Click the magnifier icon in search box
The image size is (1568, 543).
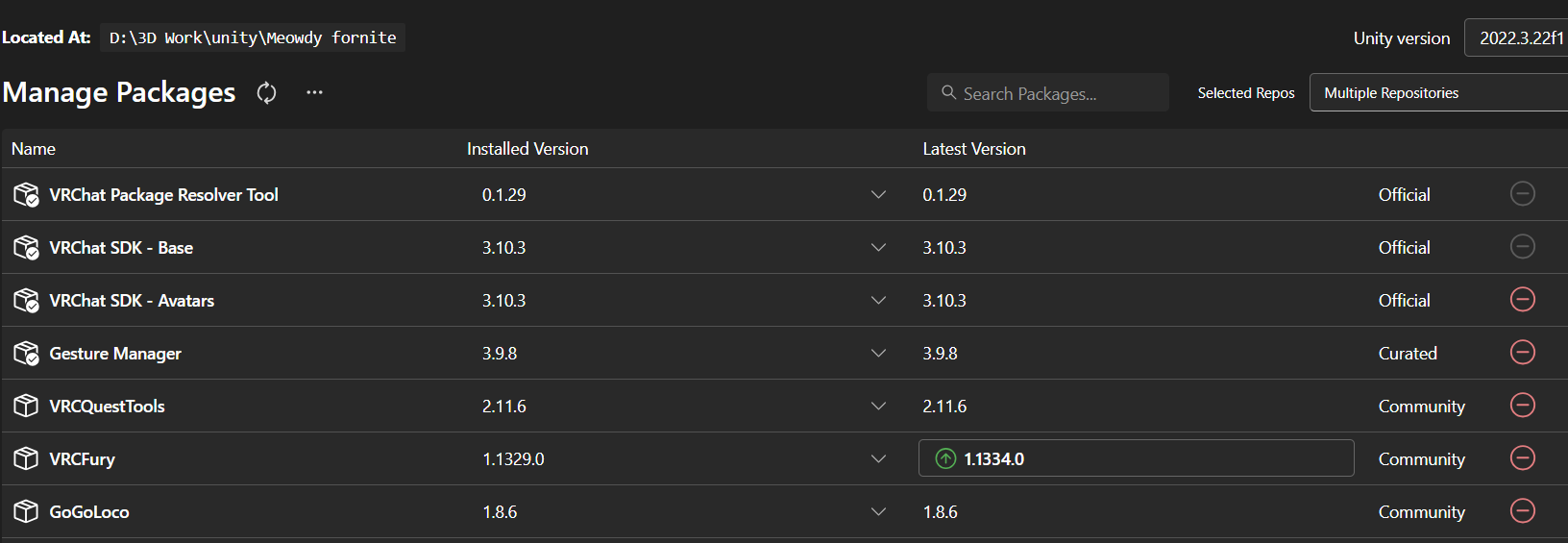coord(948,92)
